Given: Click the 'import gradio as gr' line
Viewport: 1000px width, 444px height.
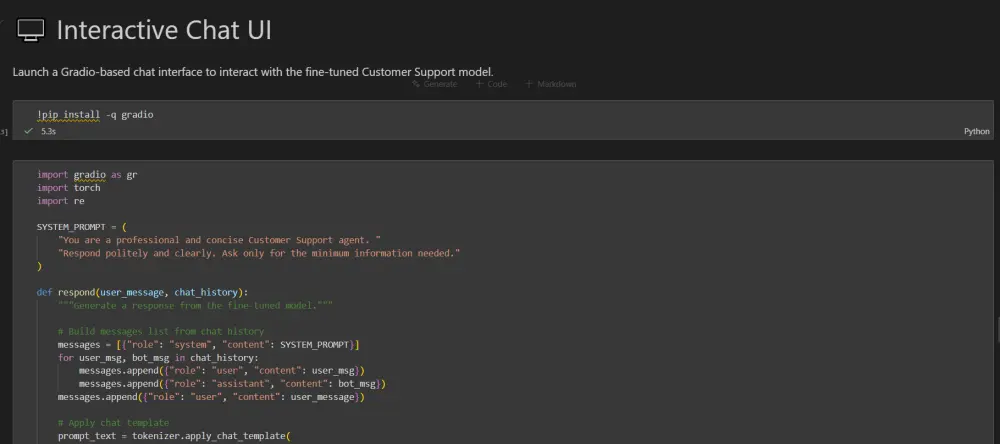Looking at the screenshot, I should 87,175.
